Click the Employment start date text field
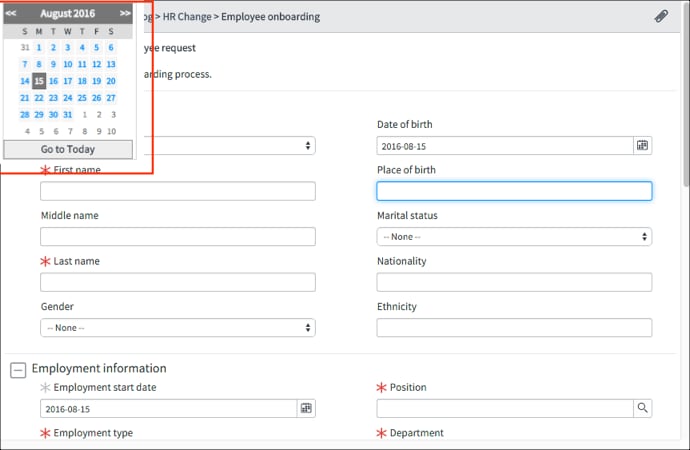 169,408
